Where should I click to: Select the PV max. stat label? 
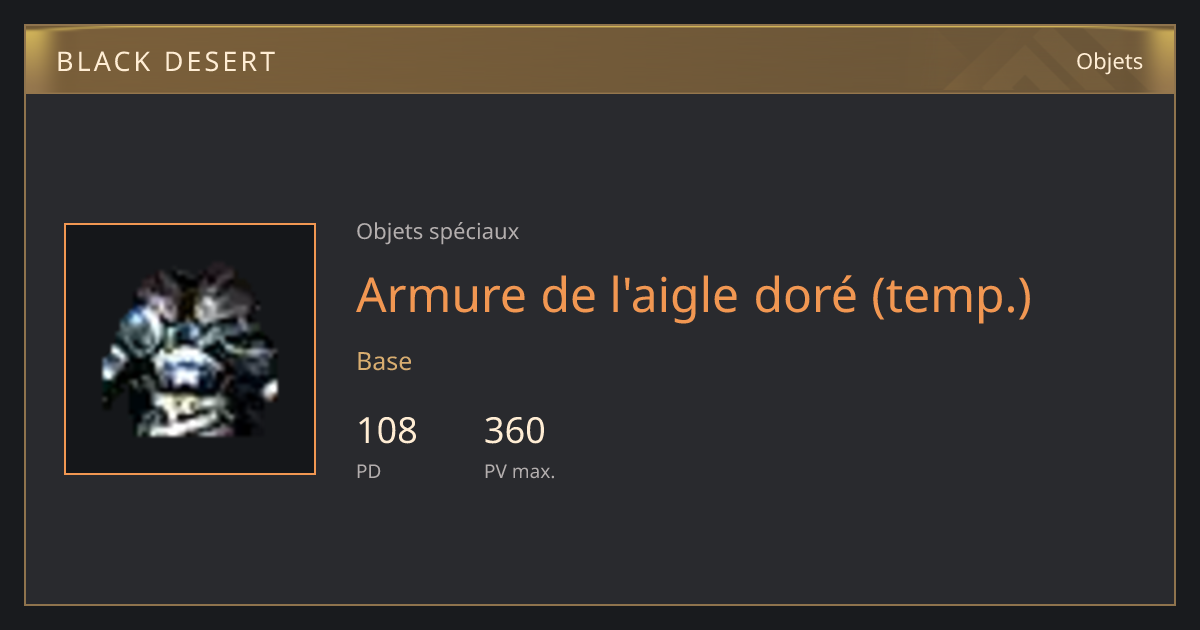[x=520, y=471]
